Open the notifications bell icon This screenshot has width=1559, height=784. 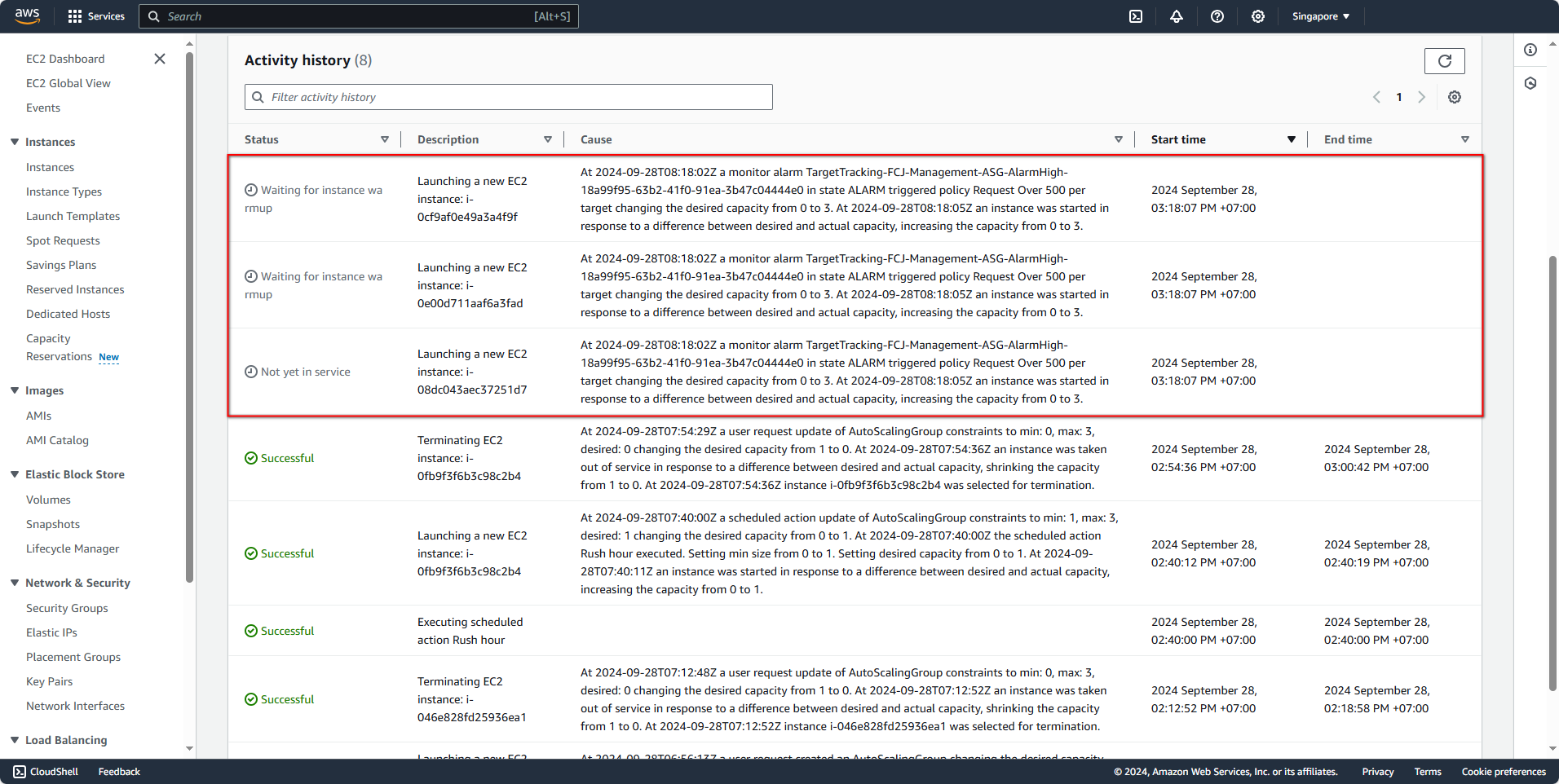[x=1176, y=16]
